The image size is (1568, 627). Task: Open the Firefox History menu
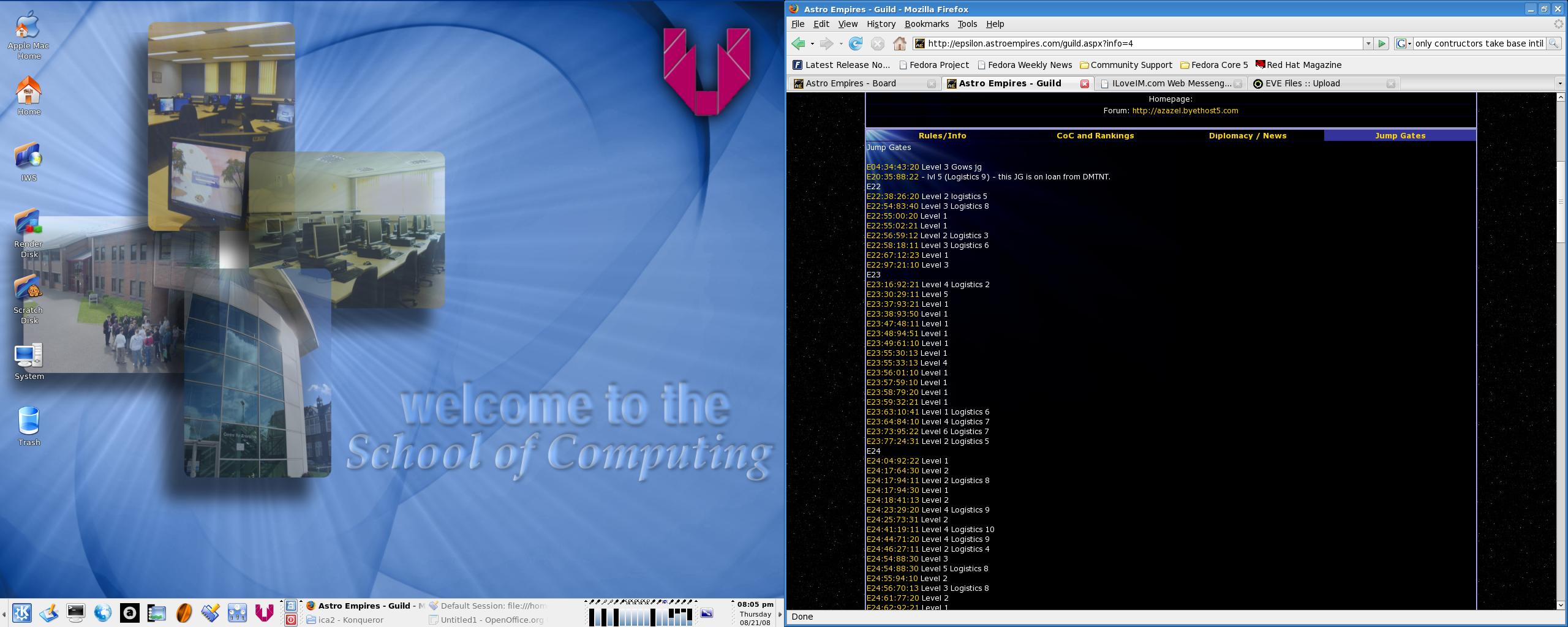pos(881,24)
